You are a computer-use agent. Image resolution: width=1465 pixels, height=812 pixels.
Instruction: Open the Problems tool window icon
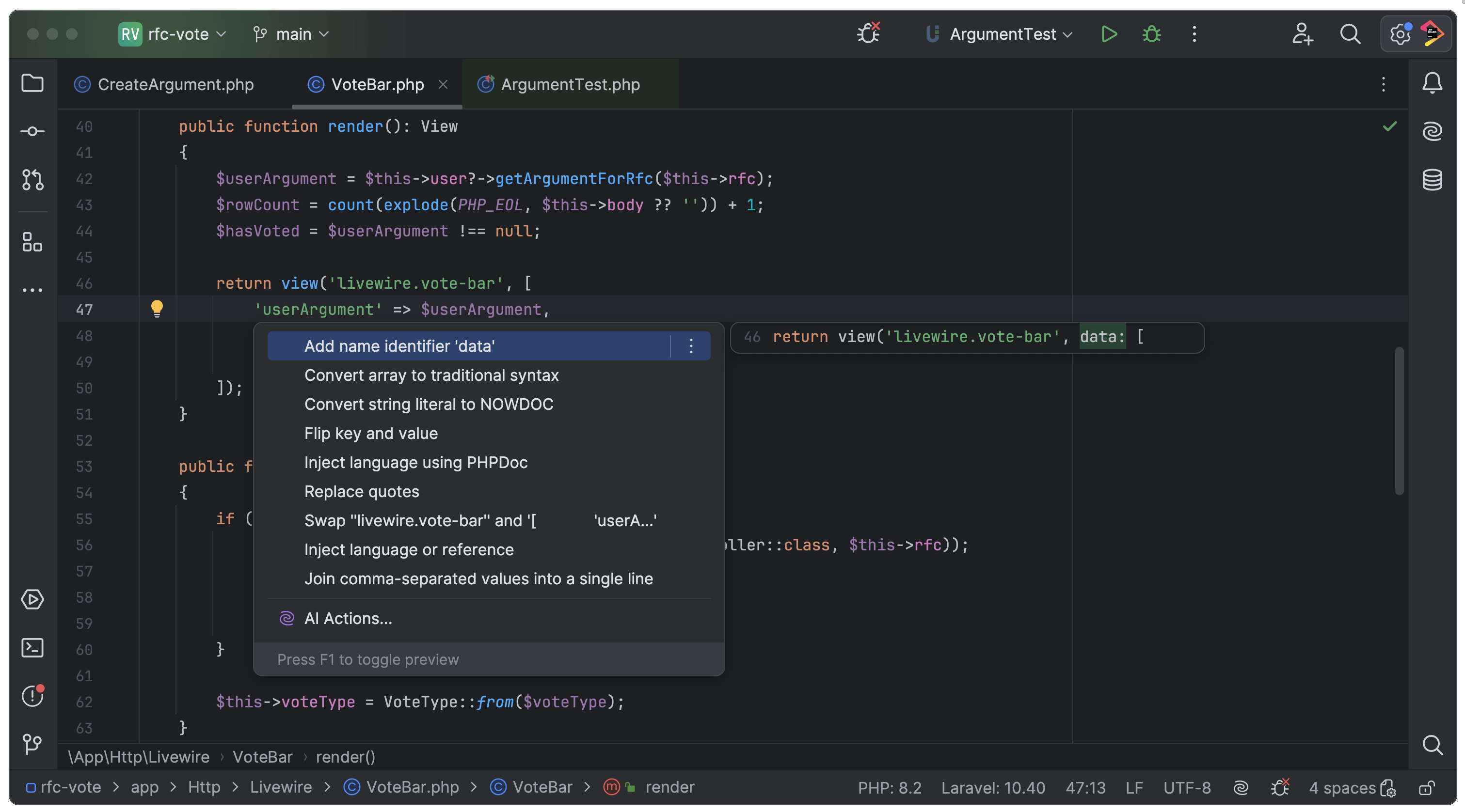(x=32, y=696)
